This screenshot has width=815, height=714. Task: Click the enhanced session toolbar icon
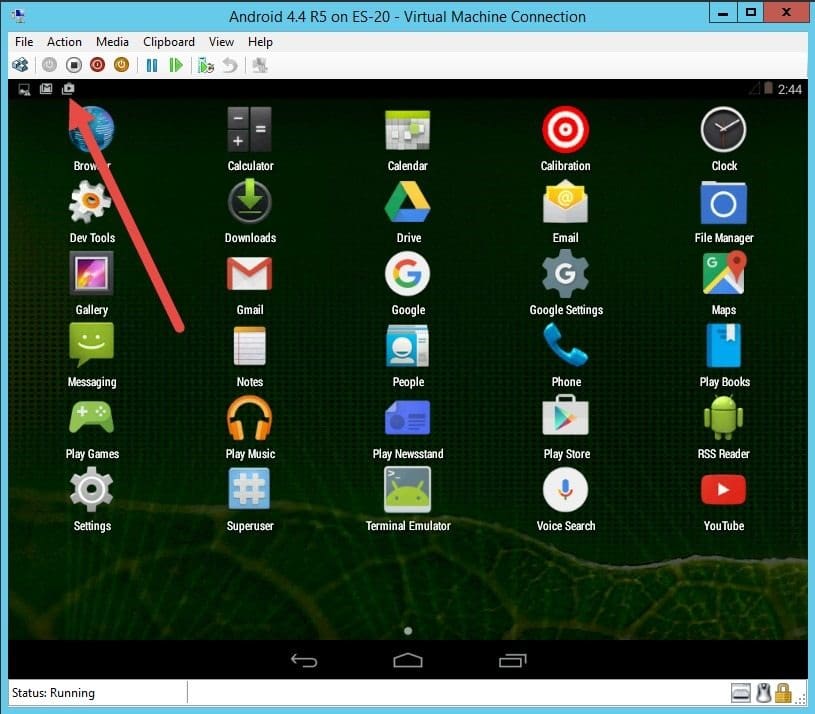[259, 65]
